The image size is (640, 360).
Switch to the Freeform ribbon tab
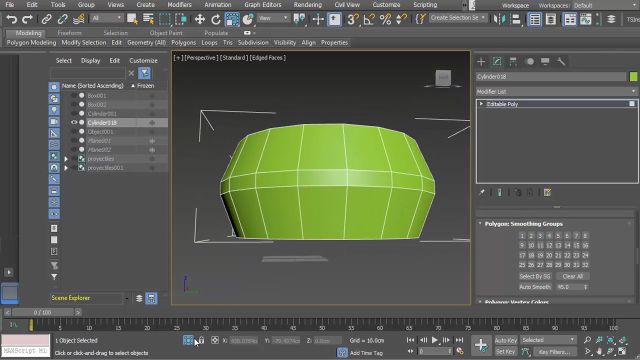(69, 33)
